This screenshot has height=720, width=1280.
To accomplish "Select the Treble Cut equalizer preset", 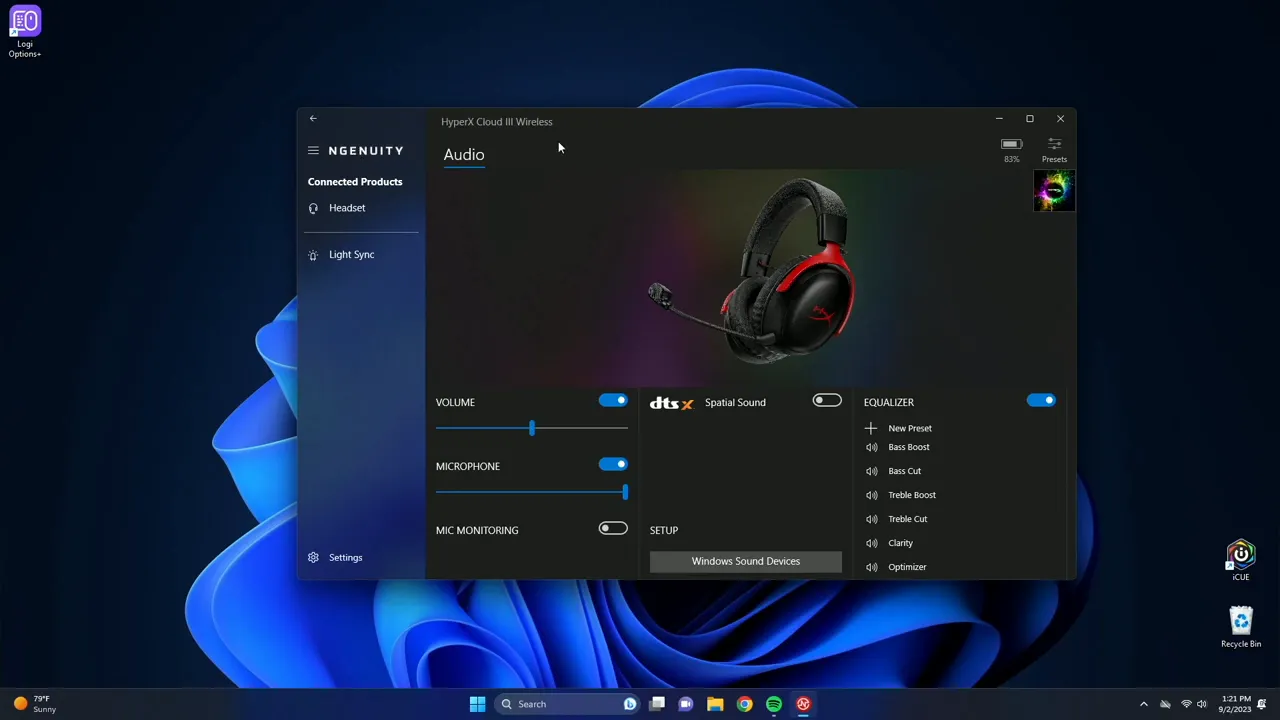I will (907, 518).
